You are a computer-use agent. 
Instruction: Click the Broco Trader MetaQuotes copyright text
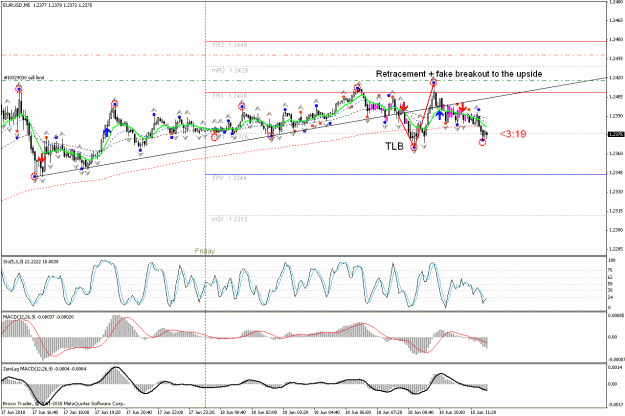(x=64, y=404)
